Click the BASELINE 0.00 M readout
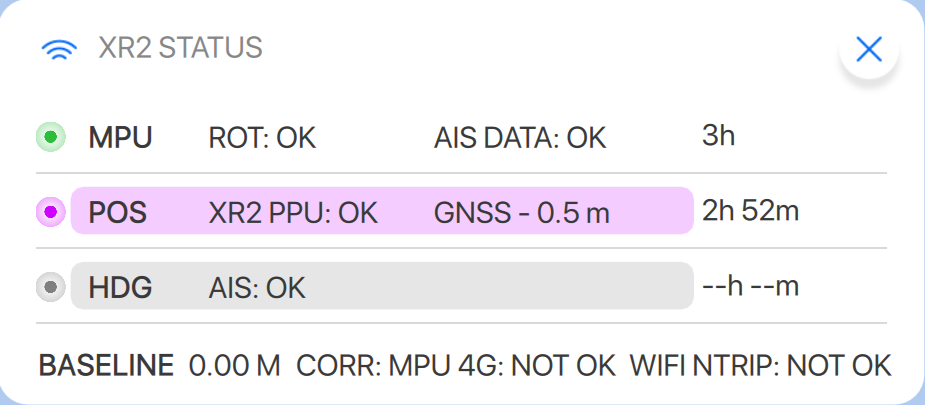This screenshot has width=925, height=405. [x=160, y=366]
